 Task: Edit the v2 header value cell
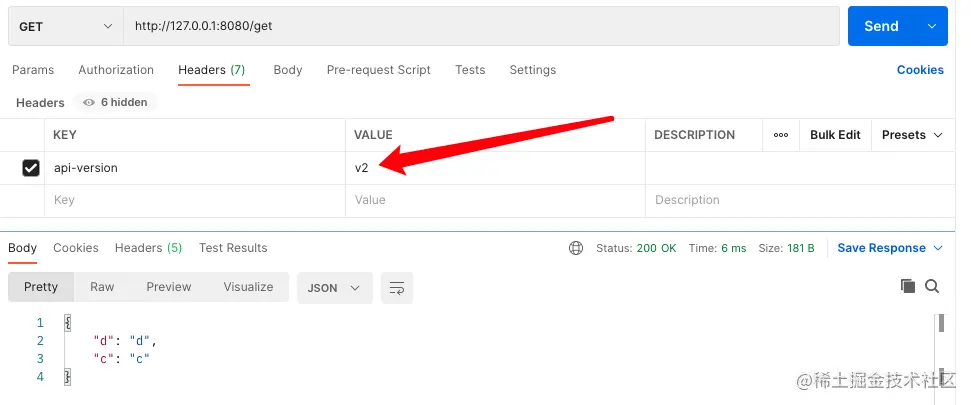coord(495,168)
